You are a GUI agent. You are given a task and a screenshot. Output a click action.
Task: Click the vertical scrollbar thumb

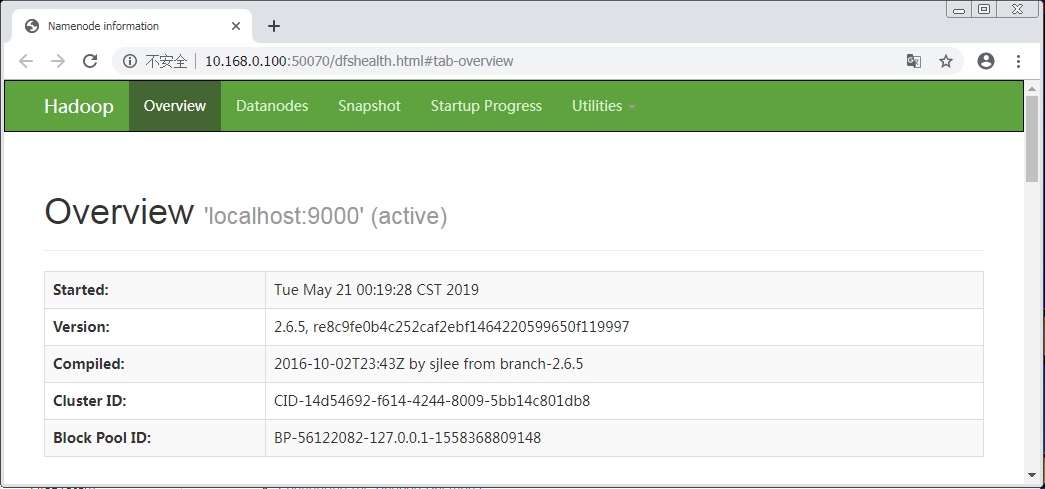pyautogui.click(x=1032, y=139)
